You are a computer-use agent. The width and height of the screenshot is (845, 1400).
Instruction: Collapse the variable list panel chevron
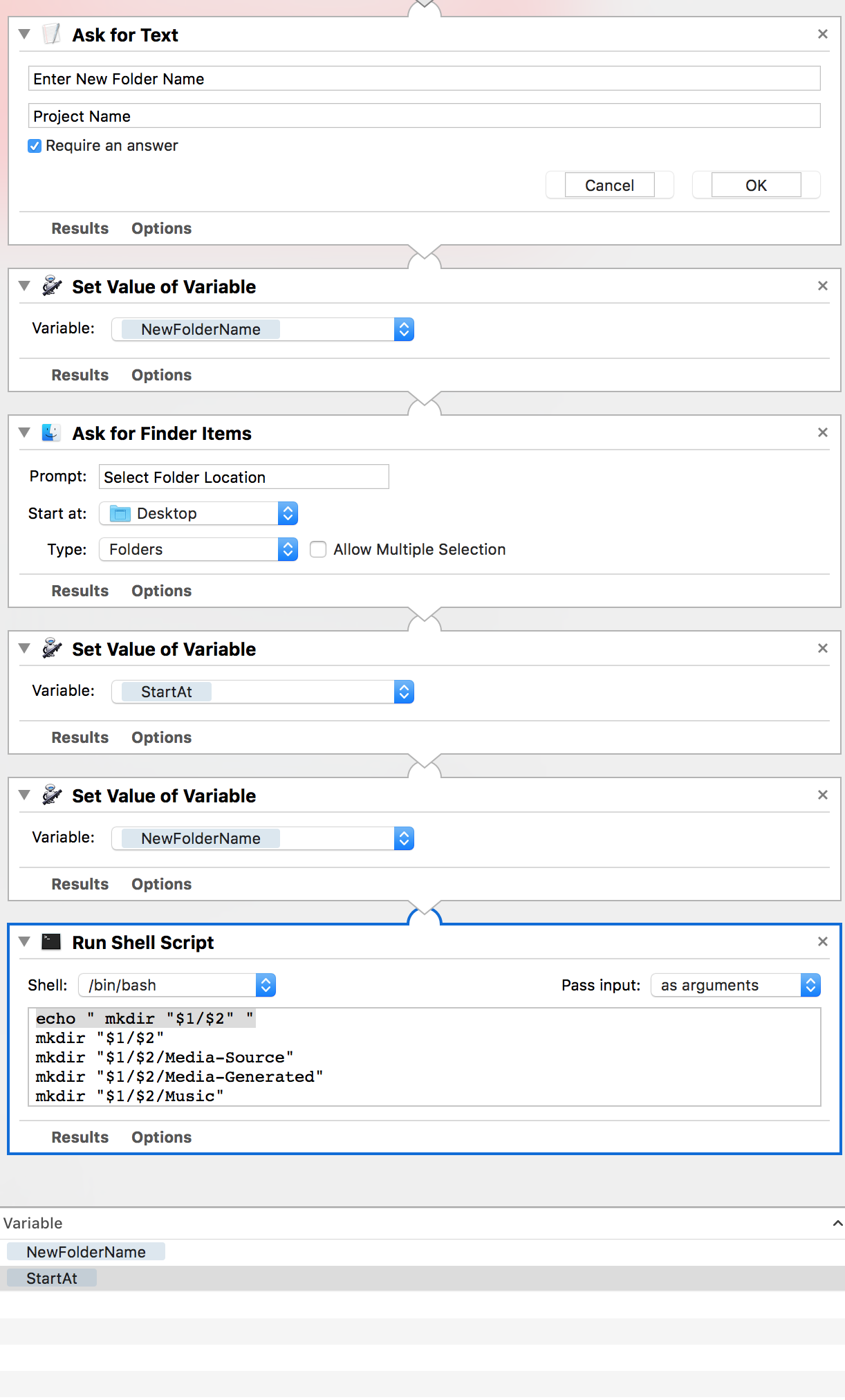(837, 1223)
